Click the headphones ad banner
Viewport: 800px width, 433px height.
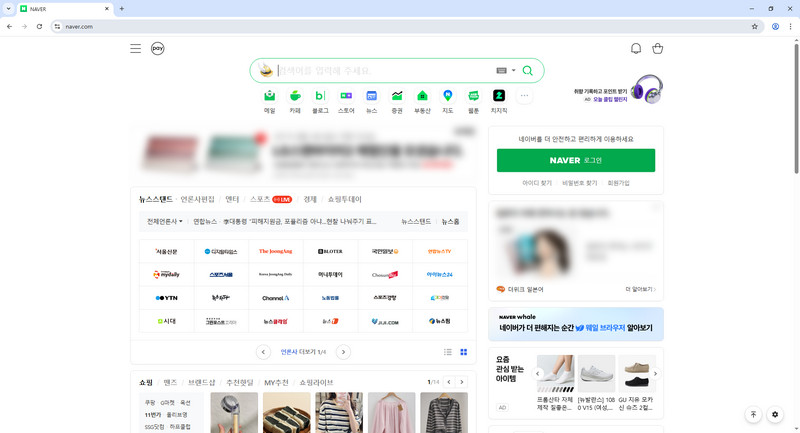pyautogui.click(x=618, y=90)
